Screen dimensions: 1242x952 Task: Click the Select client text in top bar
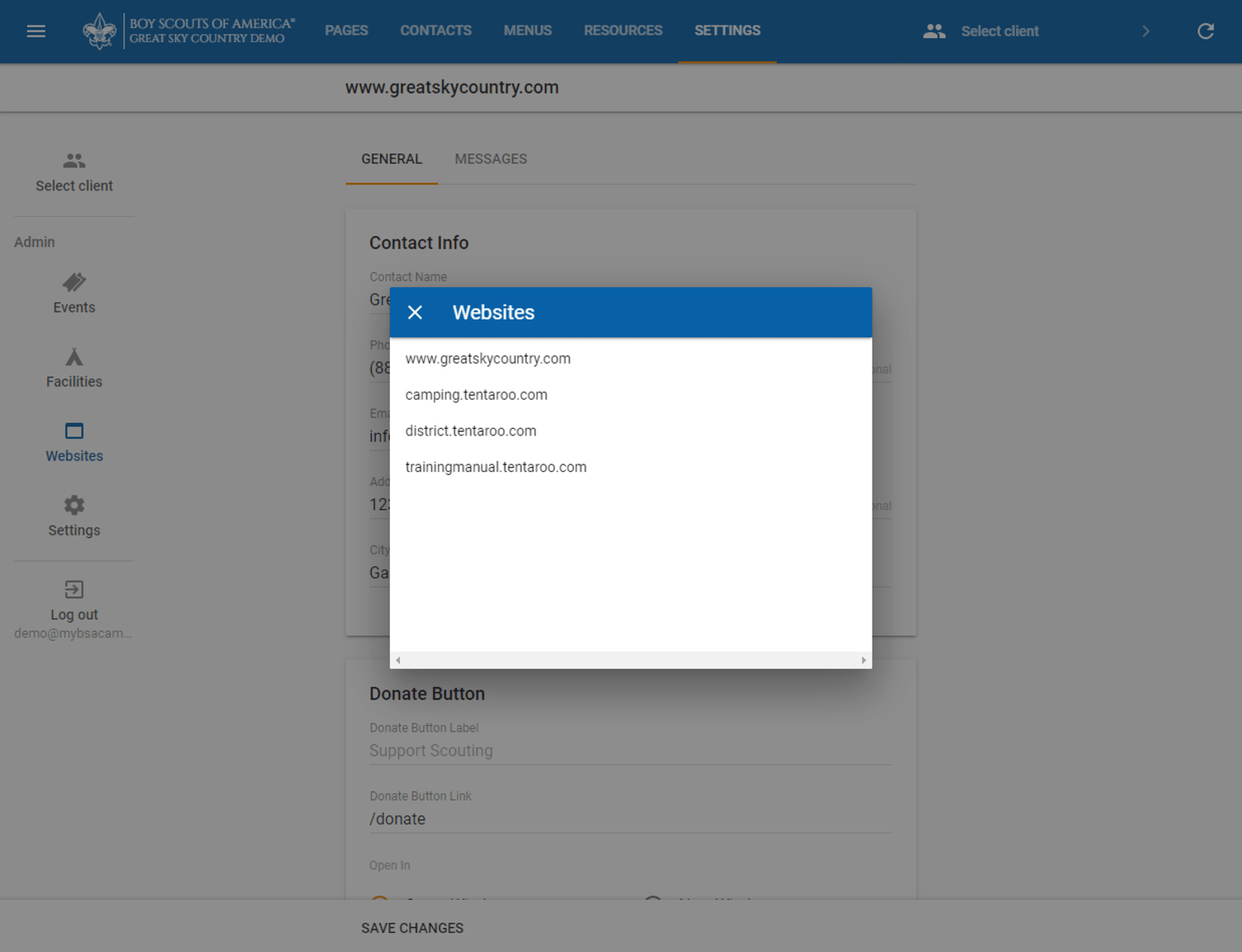999,31
